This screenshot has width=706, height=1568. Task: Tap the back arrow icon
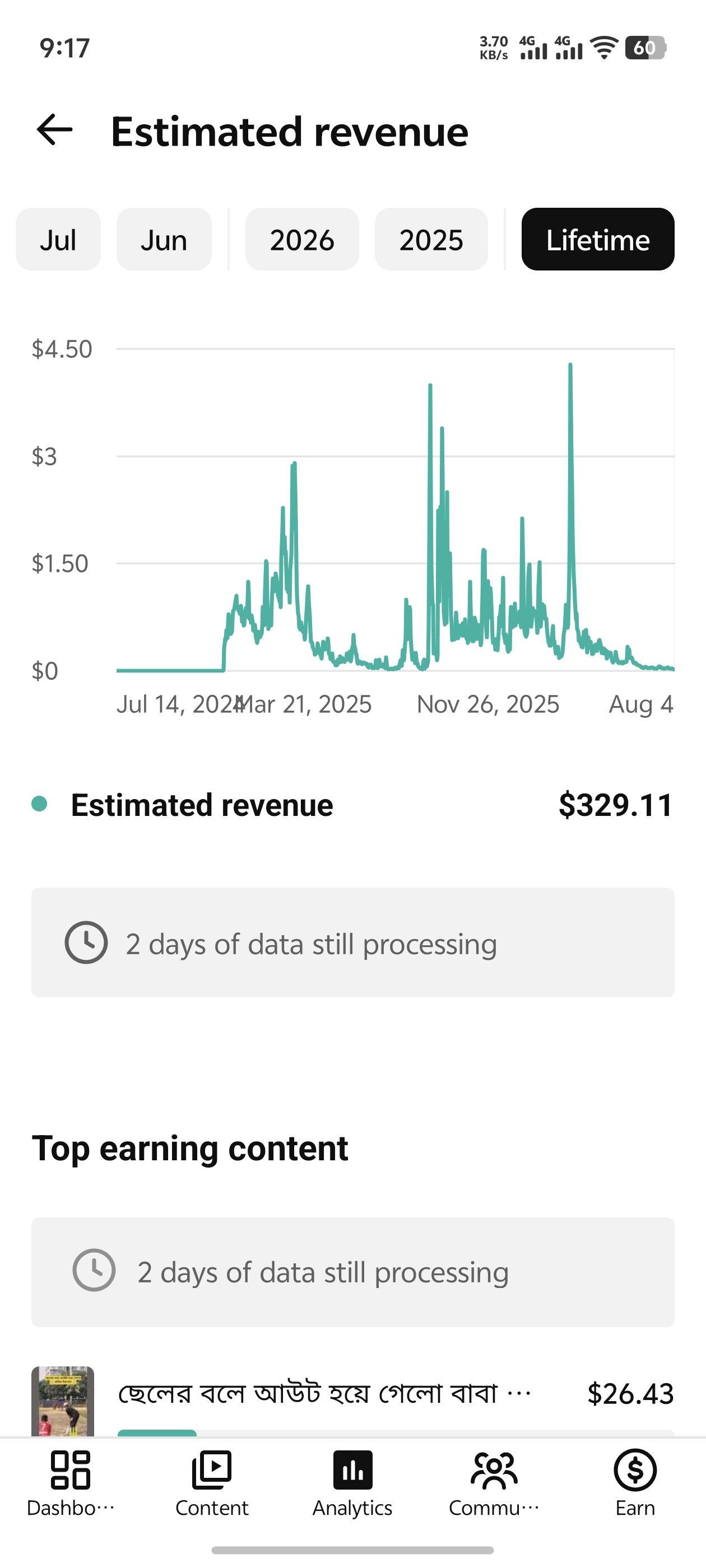[55, 130]
